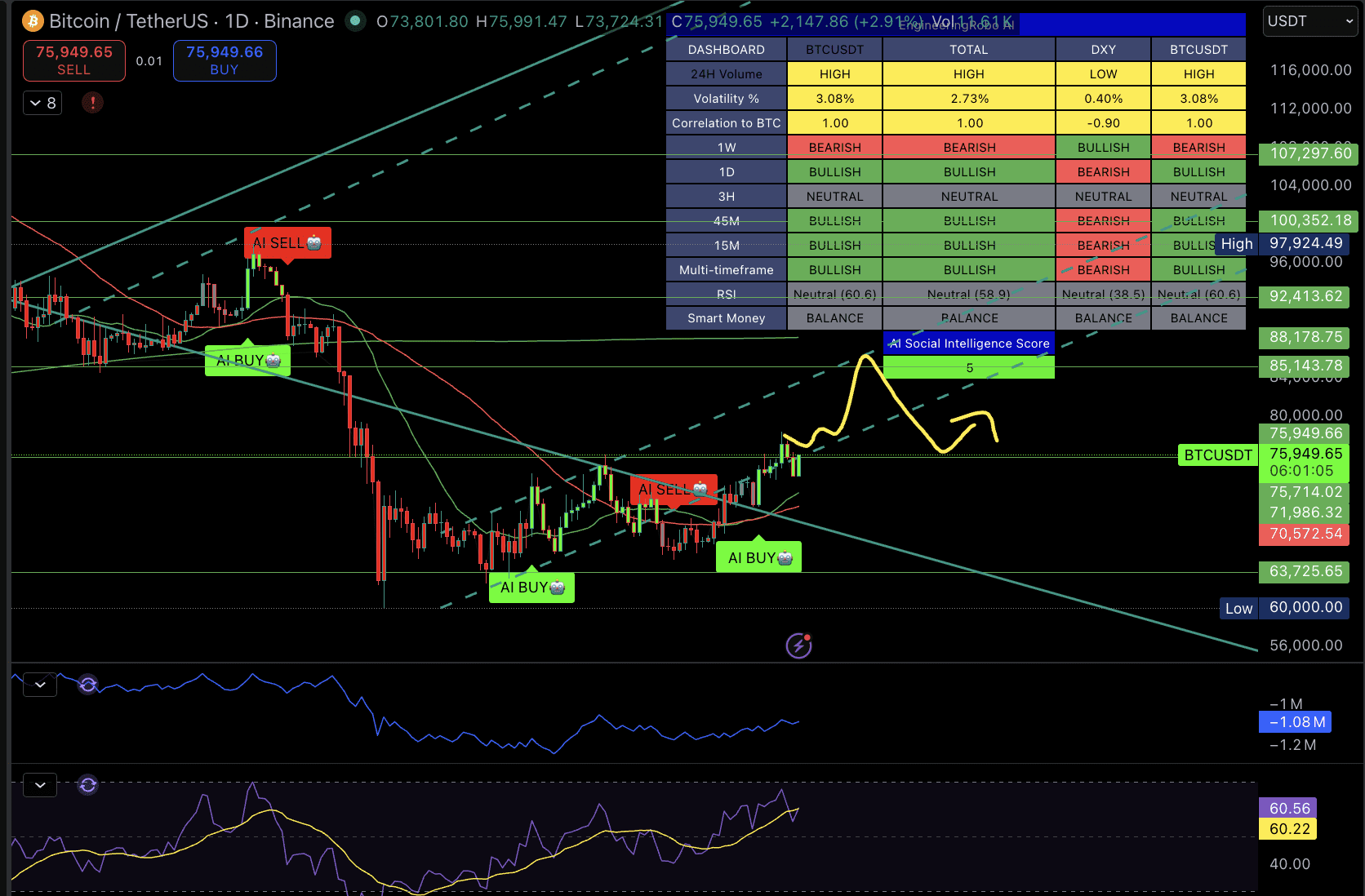Click the AI Social Intelligence Score bar
Image resolution: width=1365 pixels, height=896 pixels.
pyautogui.click(x=968, y=344)
